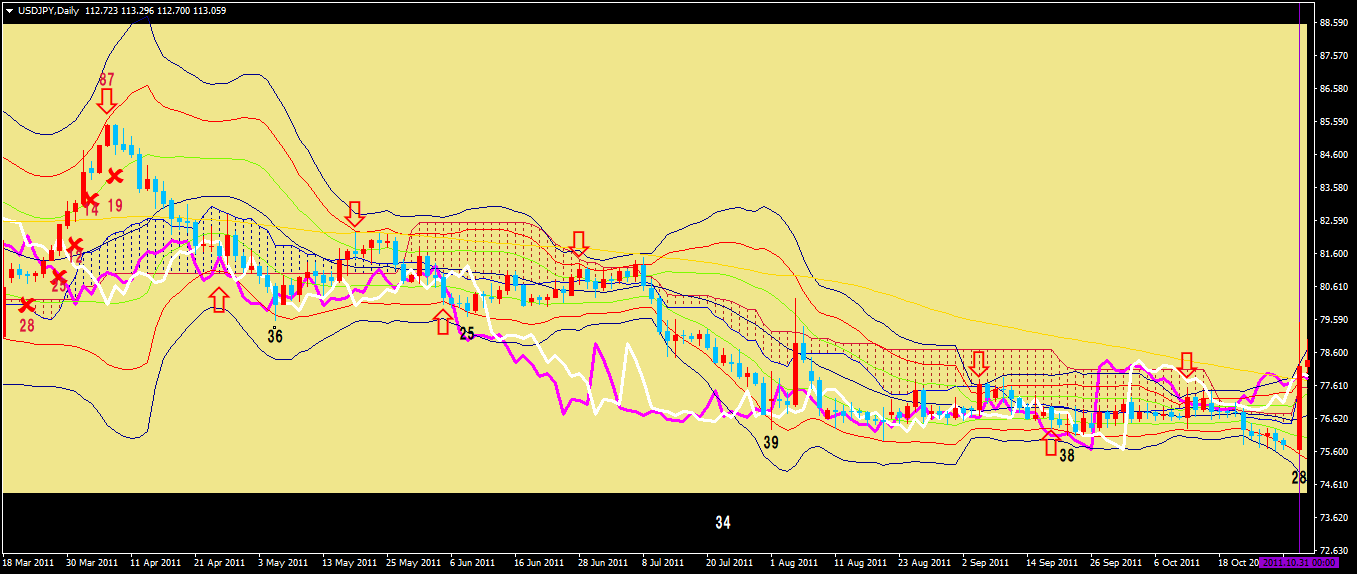Click the black 38 text label
Screen dimensions: 1357x574
click(x=1067, y=455)
